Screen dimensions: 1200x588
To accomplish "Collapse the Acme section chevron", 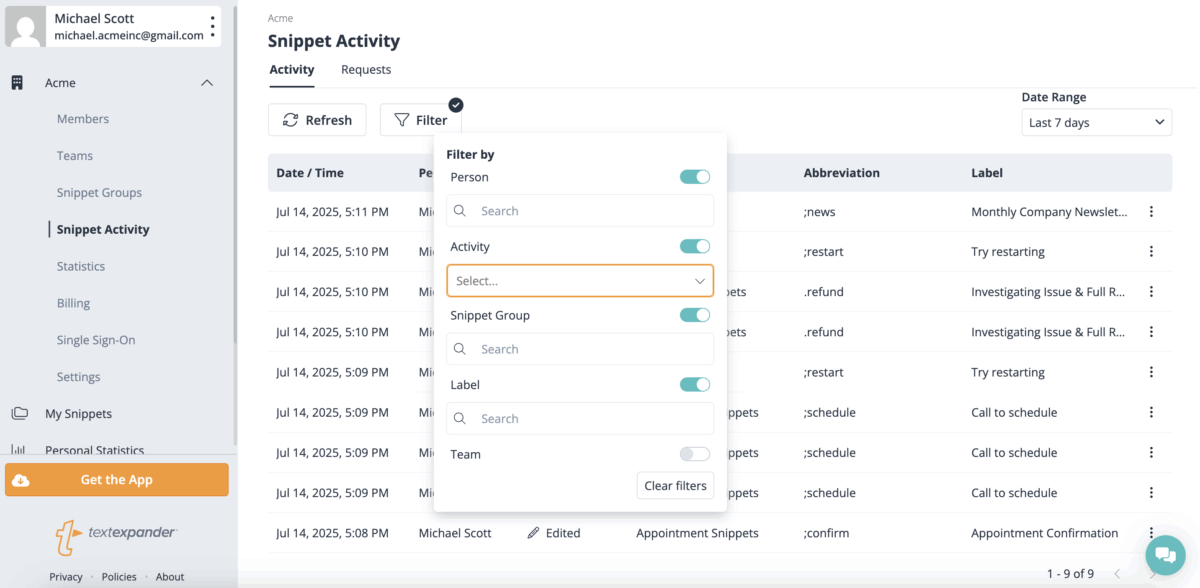I will [x=207, y=83].
